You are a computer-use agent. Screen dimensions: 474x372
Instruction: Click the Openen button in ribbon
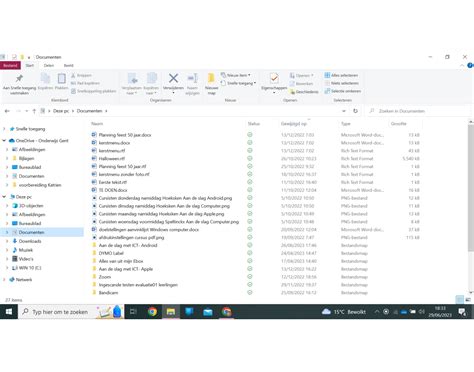coord(301,75)
